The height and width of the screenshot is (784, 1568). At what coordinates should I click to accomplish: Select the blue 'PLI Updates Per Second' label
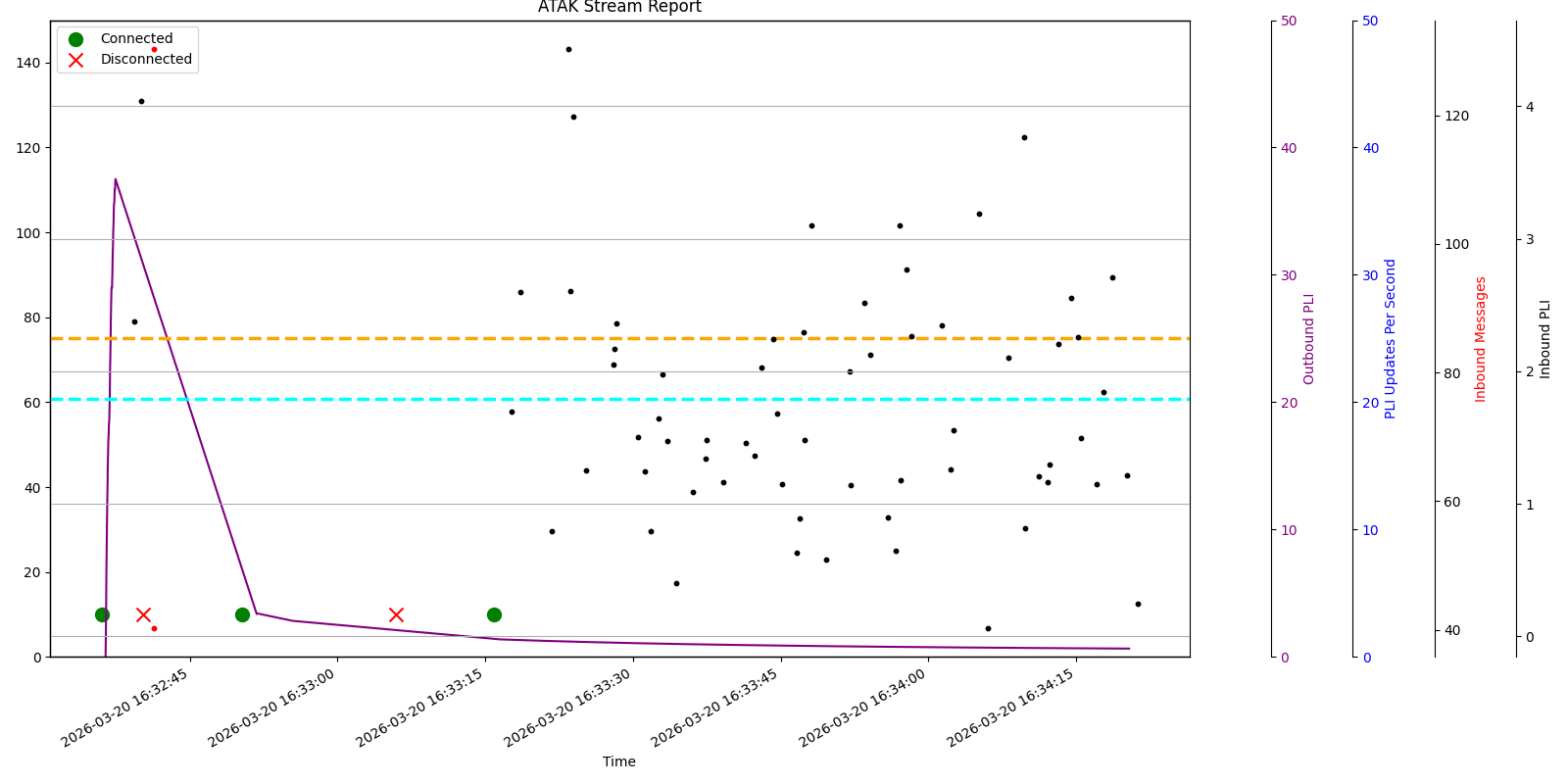click(1391, 339)
